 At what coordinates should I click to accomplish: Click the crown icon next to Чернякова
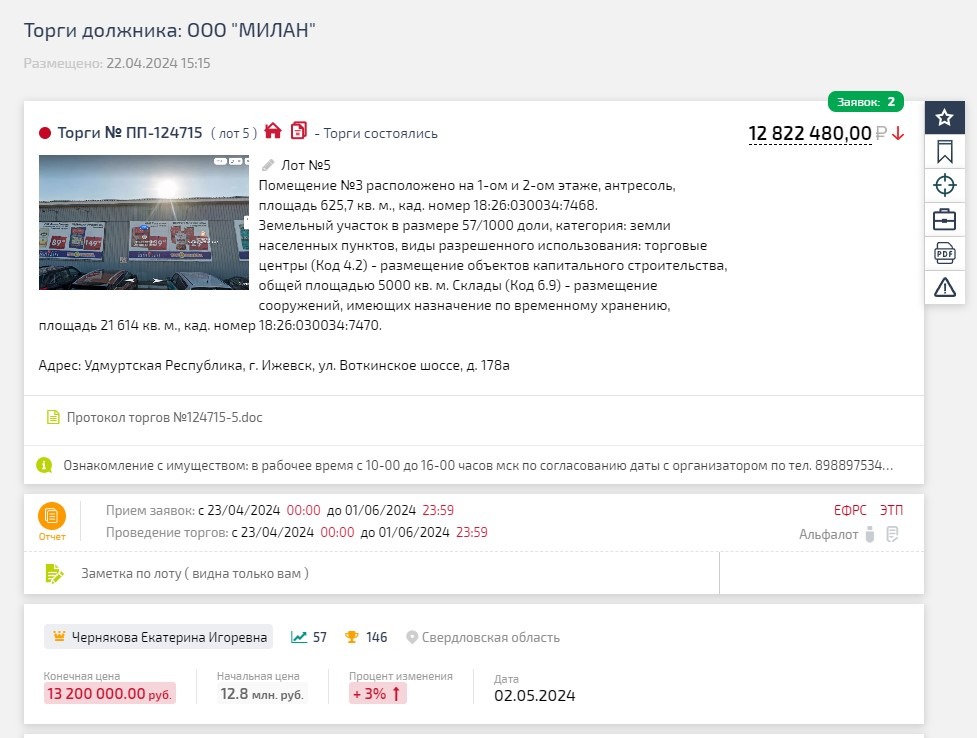tap(59, 636)
